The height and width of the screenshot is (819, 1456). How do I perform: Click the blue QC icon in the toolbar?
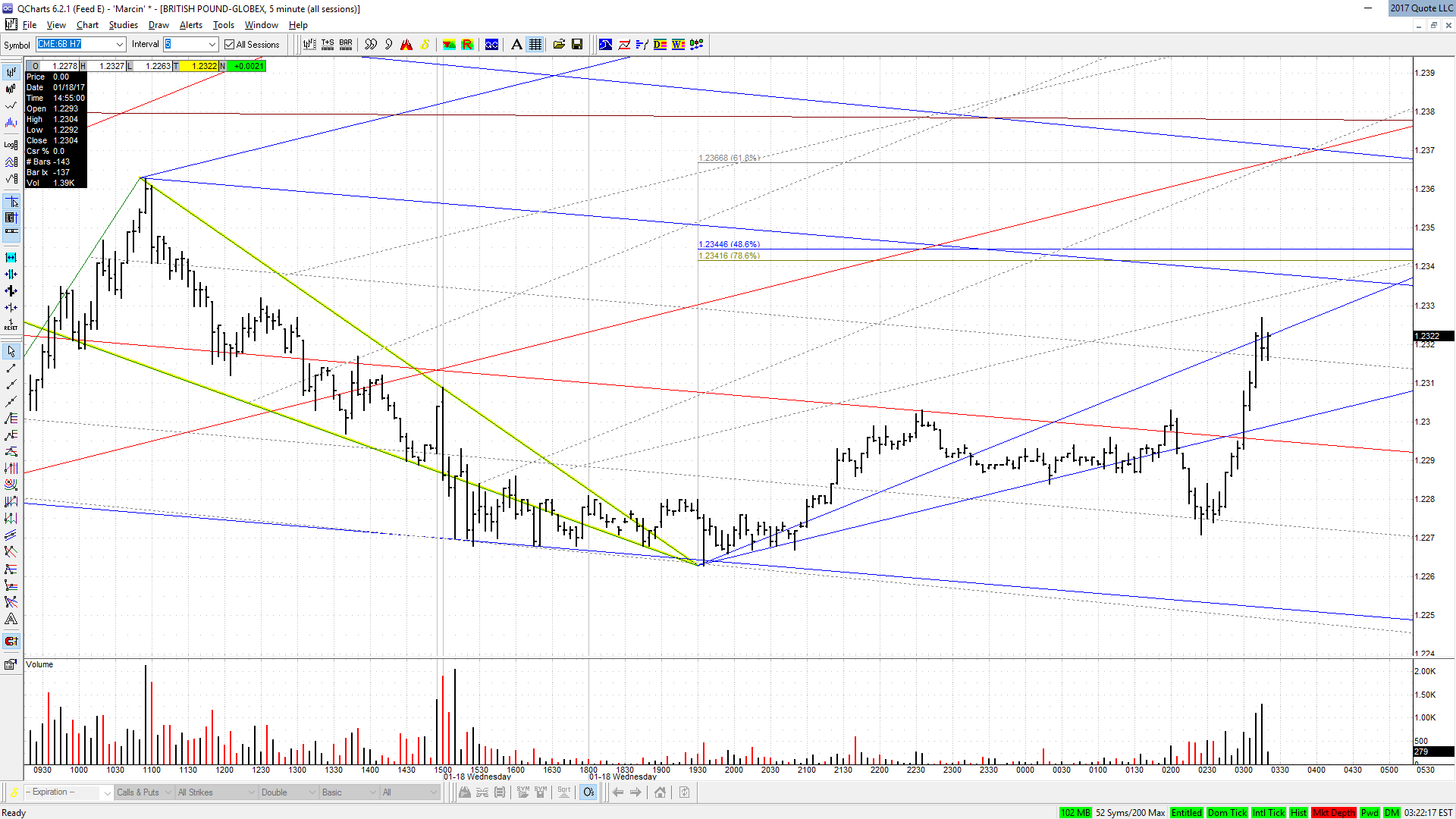pos(491,45)
